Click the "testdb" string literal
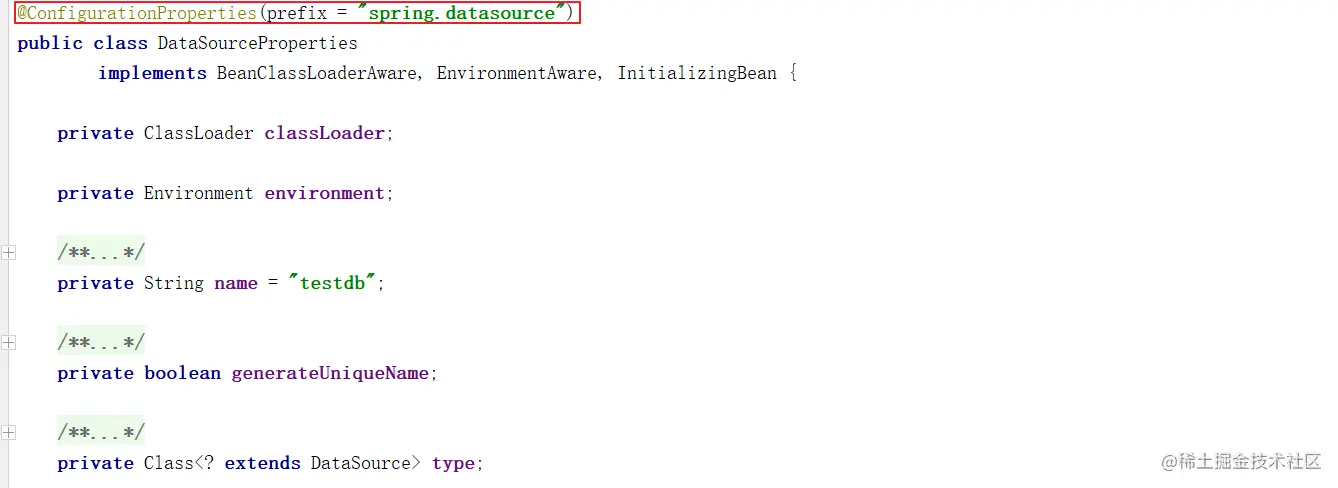 [x=331, y=283]
